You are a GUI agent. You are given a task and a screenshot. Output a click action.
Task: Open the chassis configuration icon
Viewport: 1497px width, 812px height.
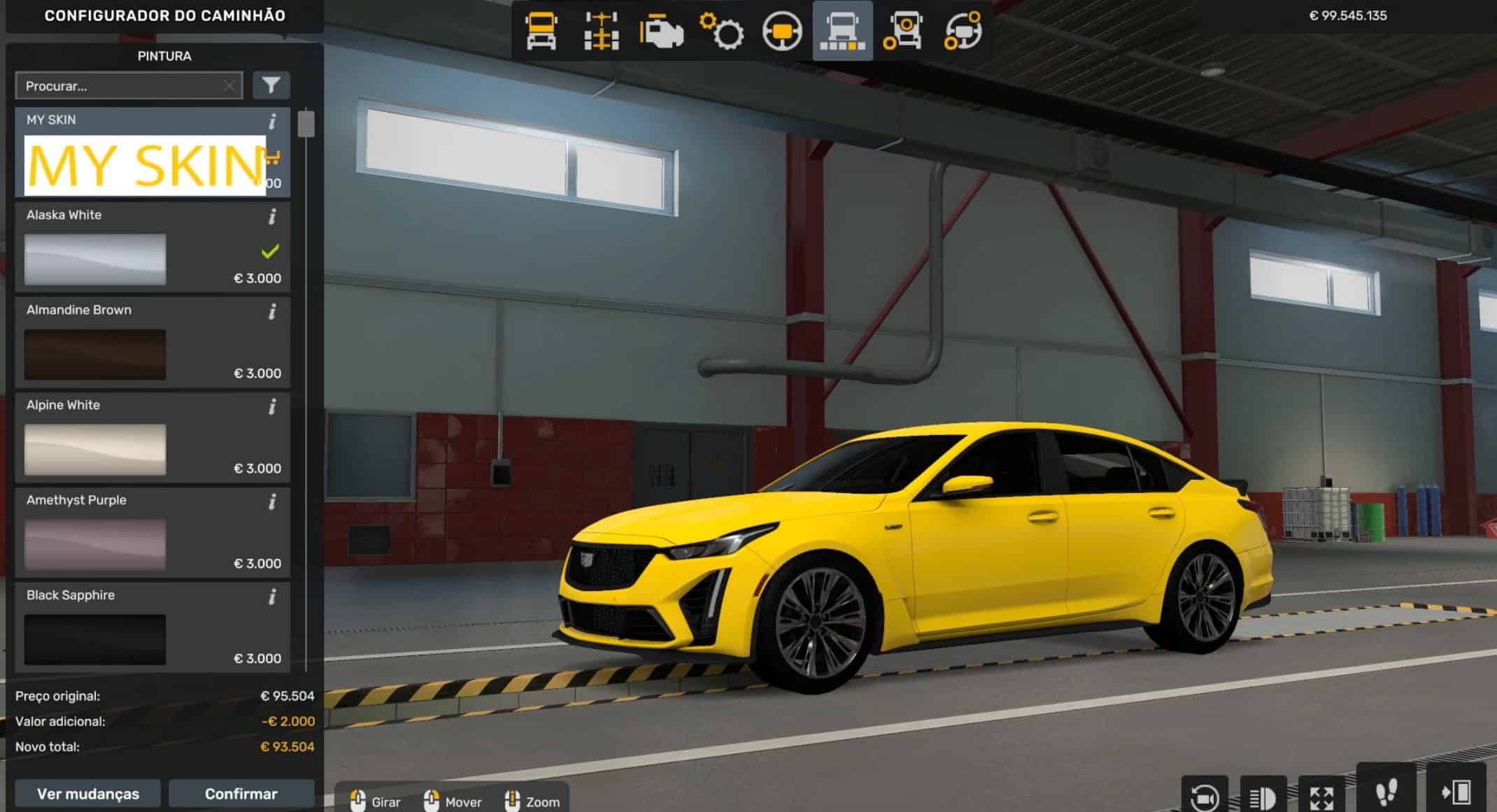601,31
